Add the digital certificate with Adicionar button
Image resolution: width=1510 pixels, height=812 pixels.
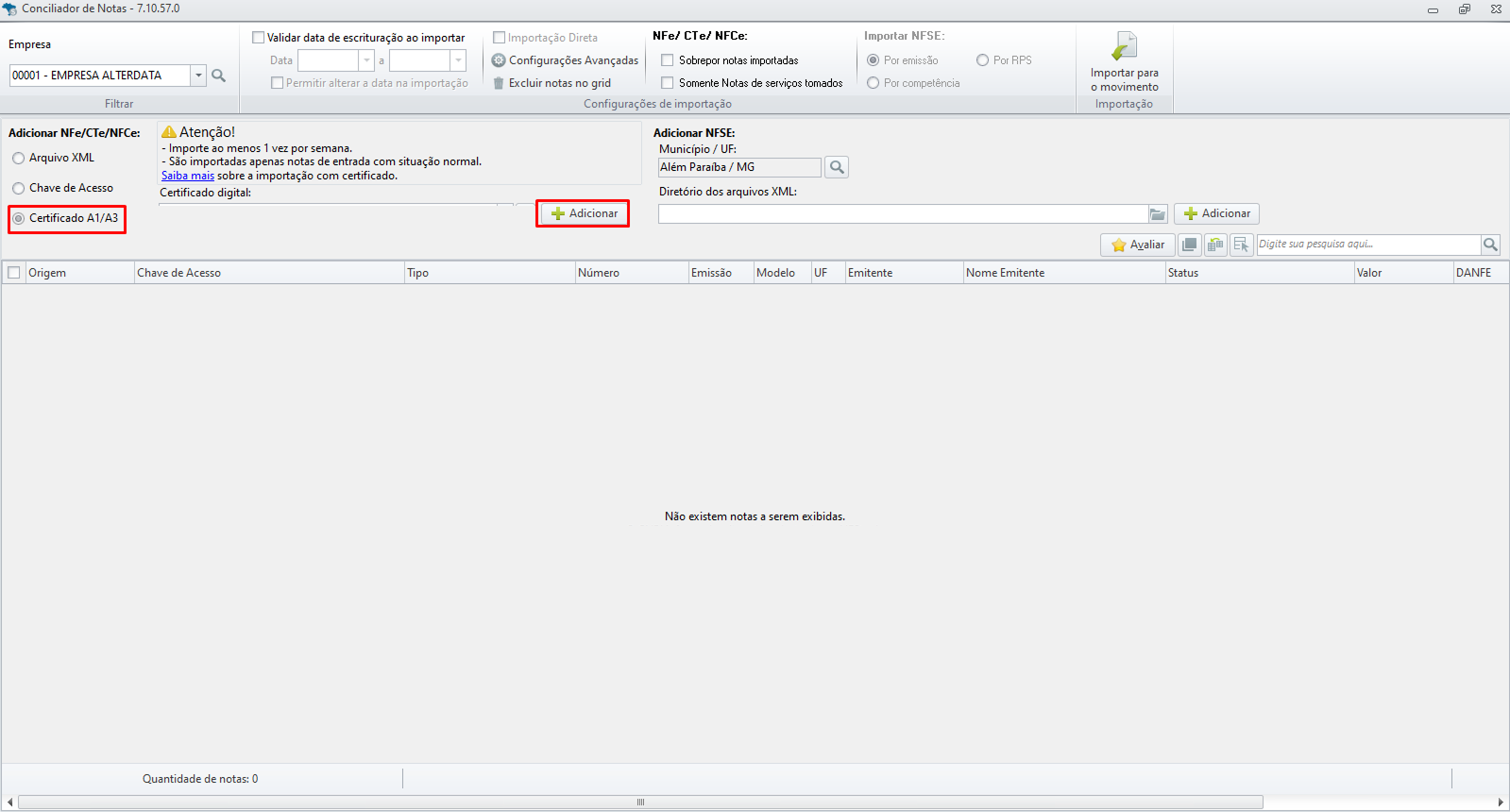[584, 213]
